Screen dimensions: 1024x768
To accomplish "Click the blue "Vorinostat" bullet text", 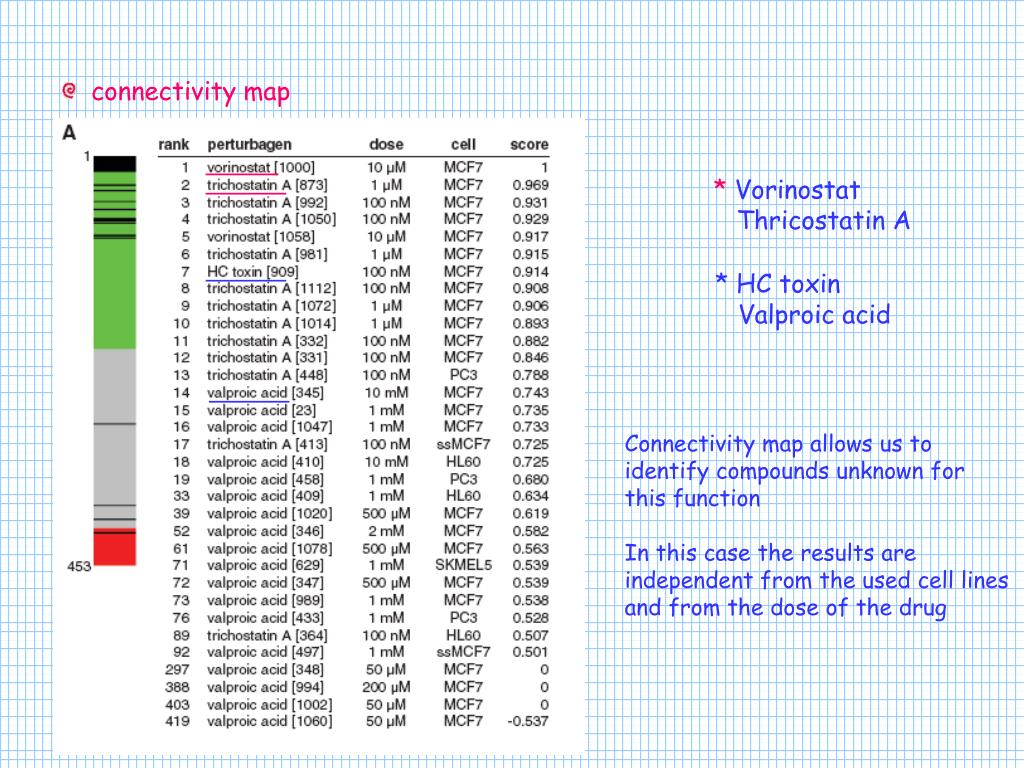I will coord(797,190).
